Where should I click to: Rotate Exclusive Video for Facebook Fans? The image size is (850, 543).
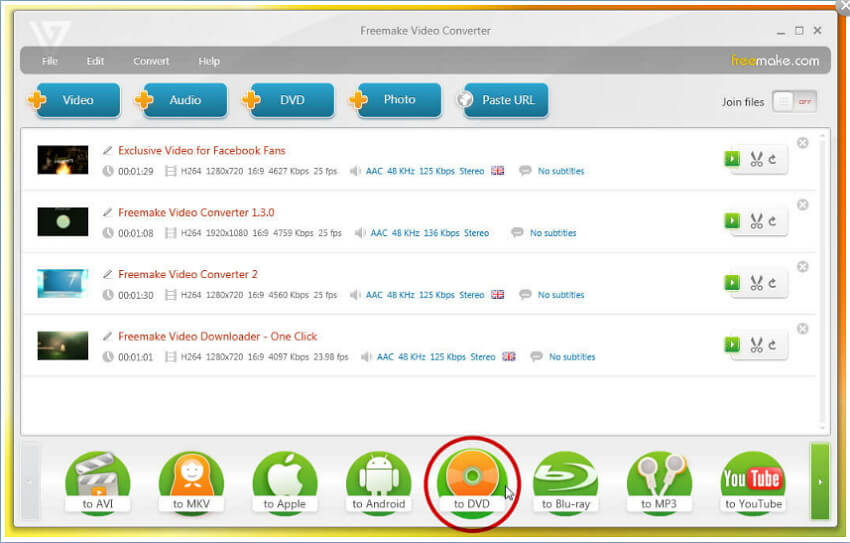coord(772,159)
